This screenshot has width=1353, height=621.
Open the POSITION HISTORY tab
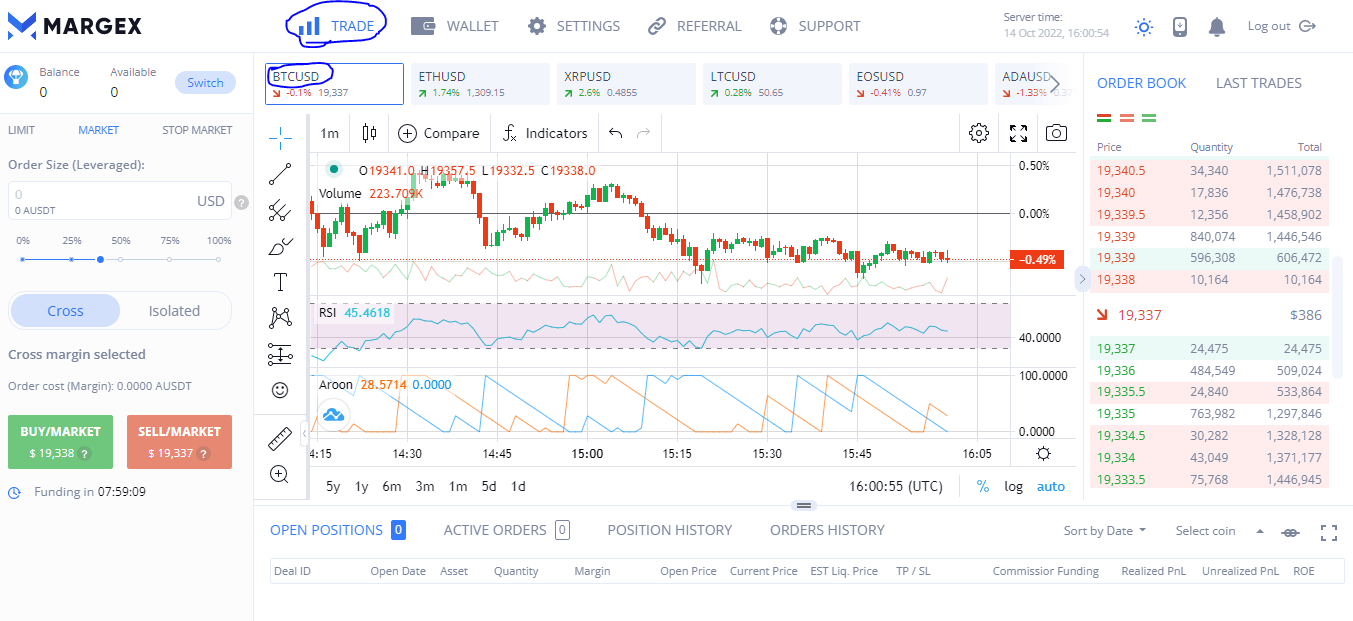click(x=670, y=530)
